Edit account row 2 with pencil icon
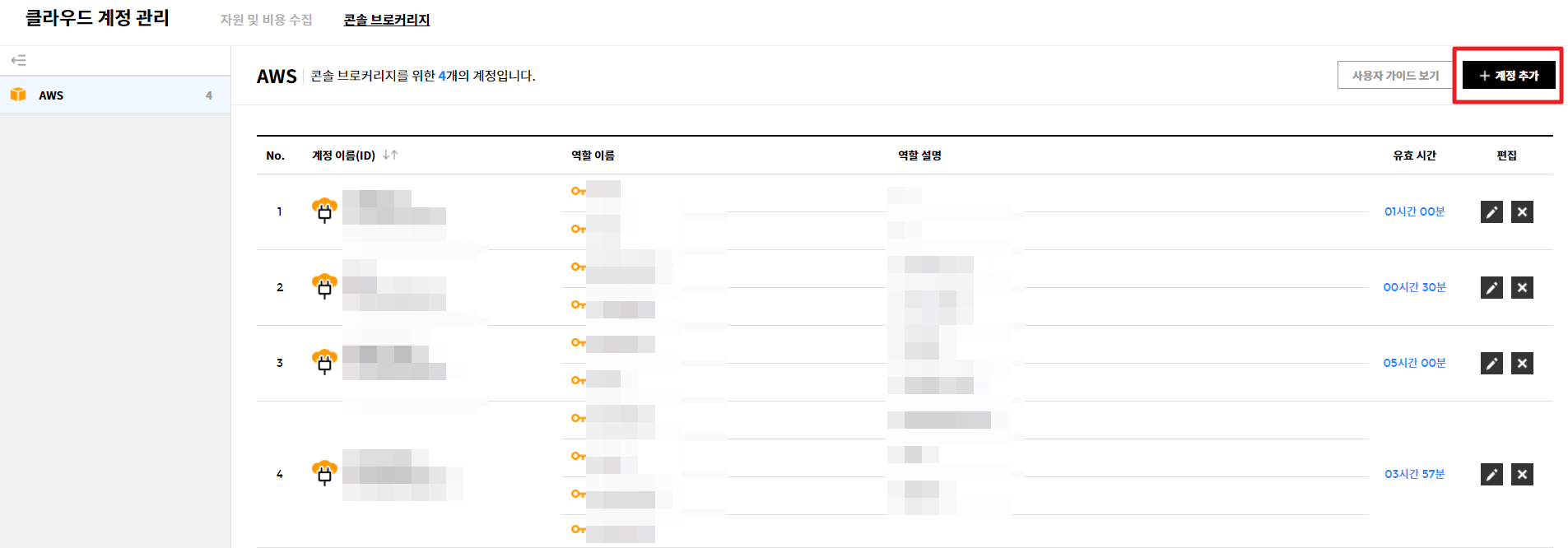 pos(1491,288)
